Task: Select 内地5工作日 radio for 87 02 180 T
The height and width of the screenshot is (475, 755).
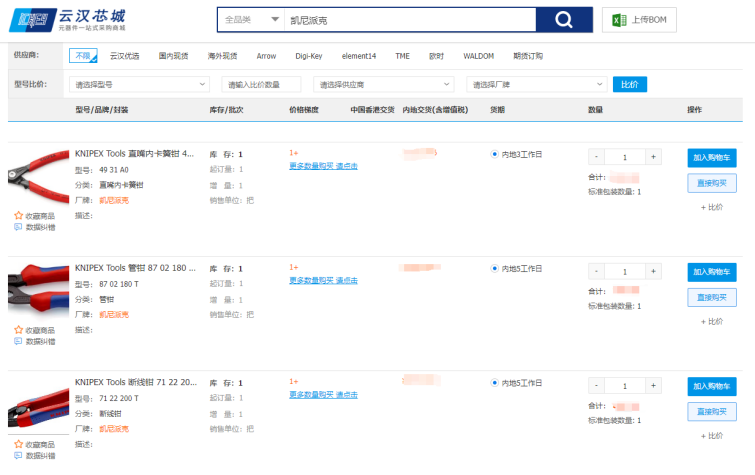Action: 495,268
